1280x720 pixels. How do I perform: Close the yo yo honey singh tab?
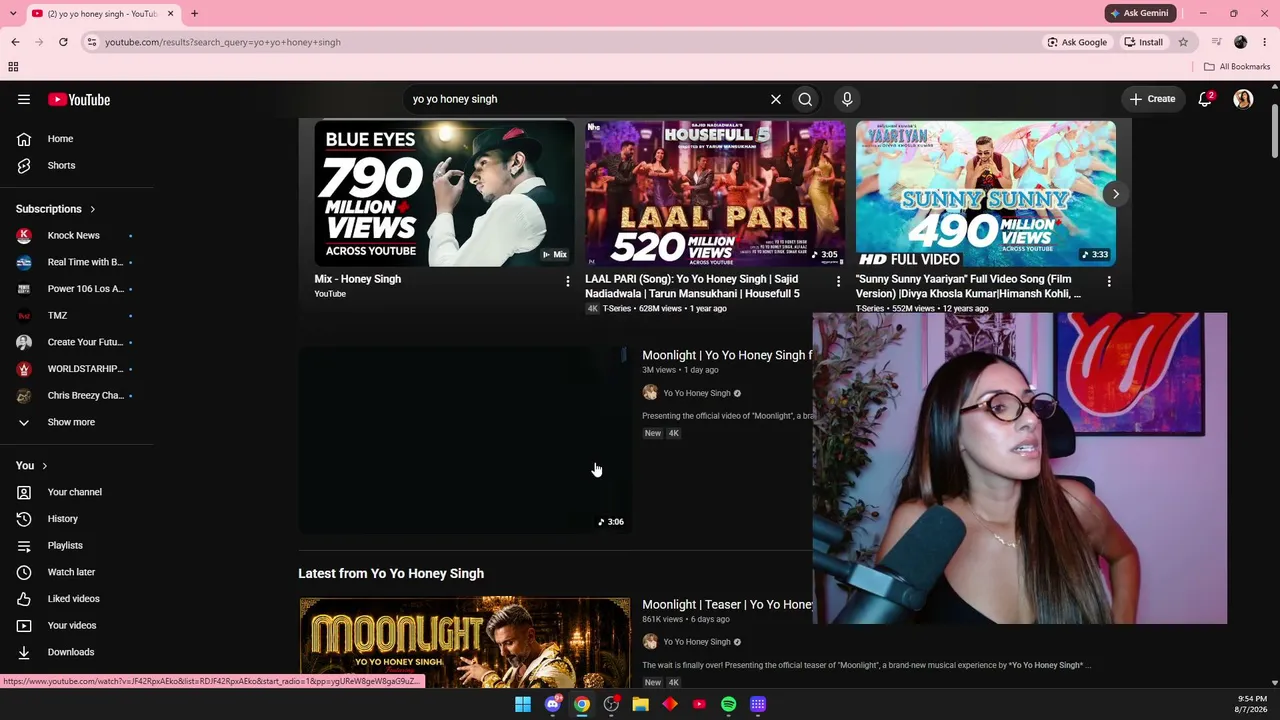click(170, 14)
